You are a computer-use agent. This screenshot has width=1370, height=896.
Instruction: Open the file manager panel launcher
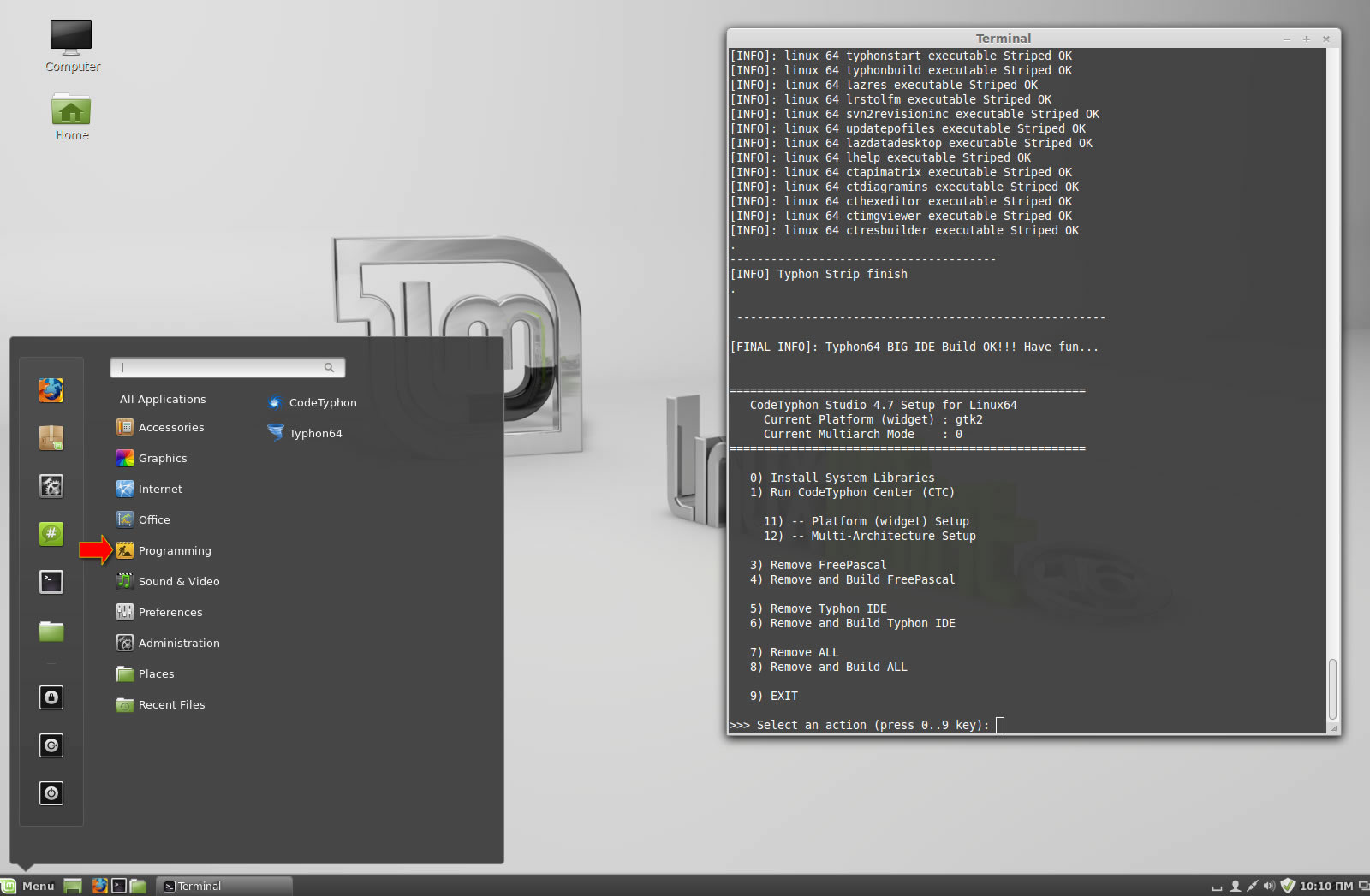[138, 886]
